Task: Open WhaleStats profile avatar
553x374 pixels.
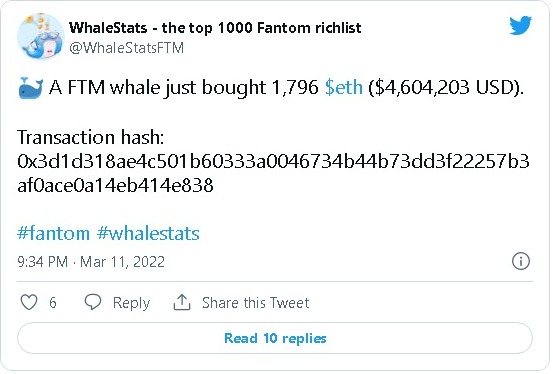Action: pyautogui.click(x=41, y=36)
